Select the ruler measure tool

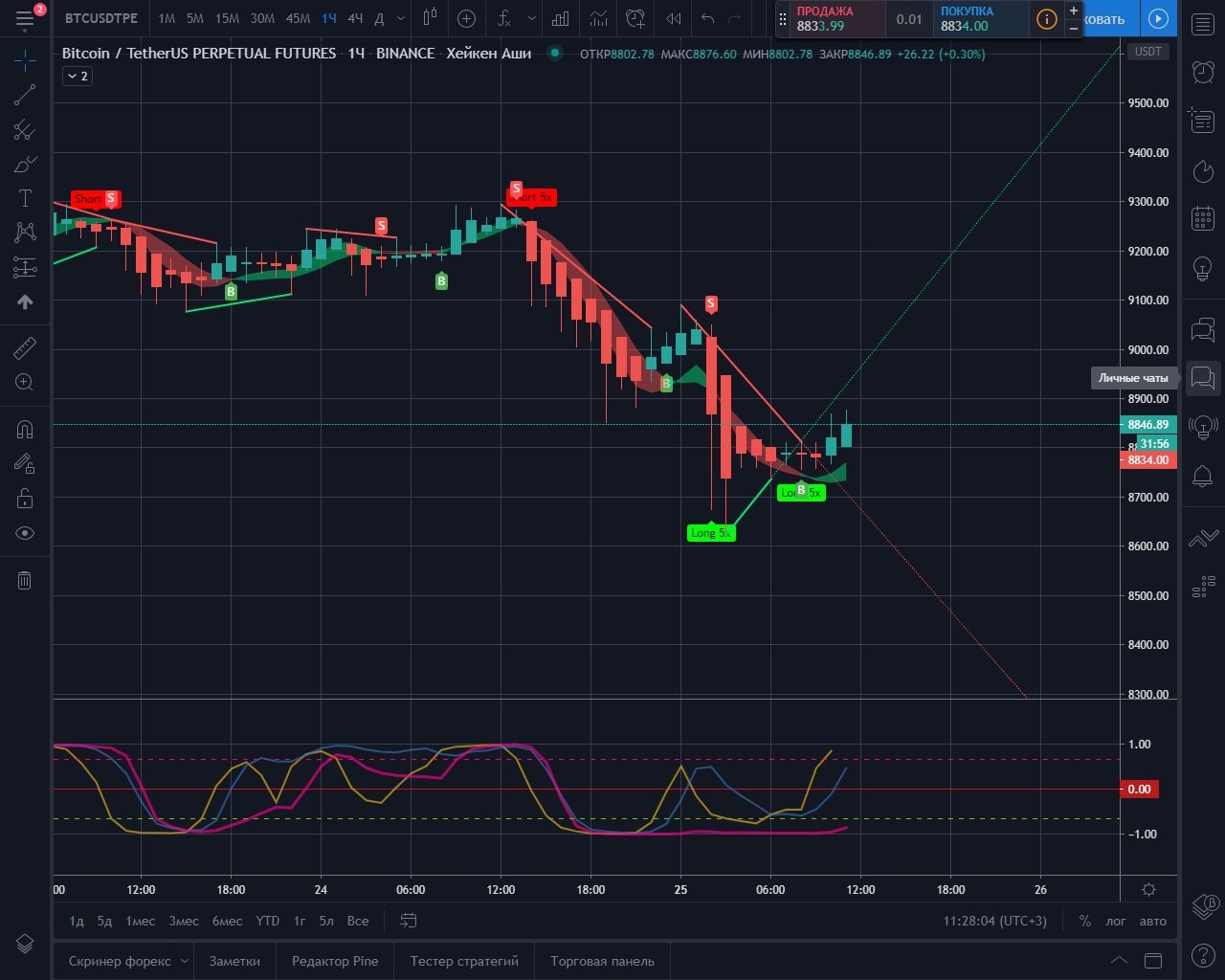click(x=25, y=348)
